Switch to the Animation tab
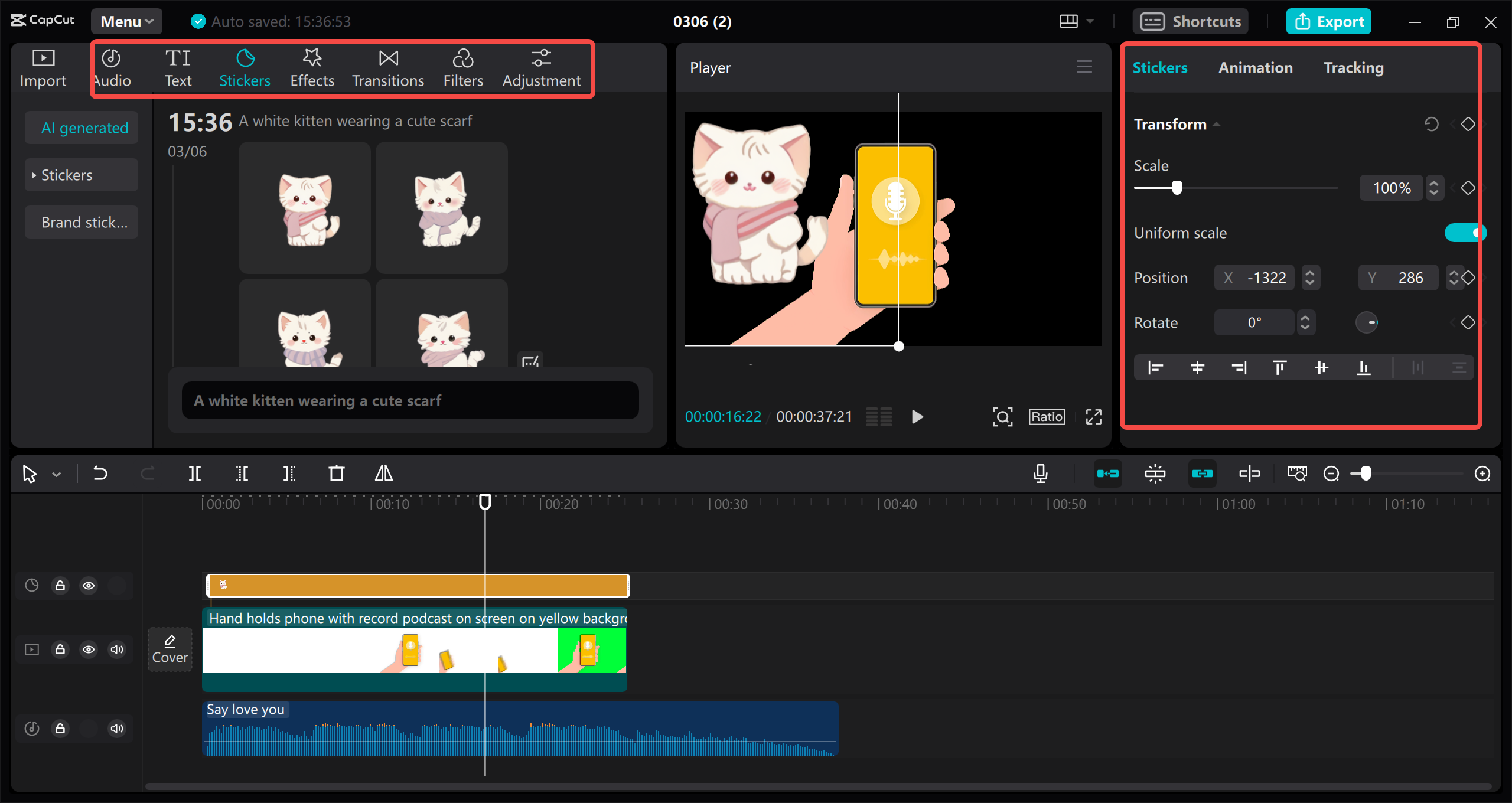This screenshot has height=803, width=1512. point(1256,67)
